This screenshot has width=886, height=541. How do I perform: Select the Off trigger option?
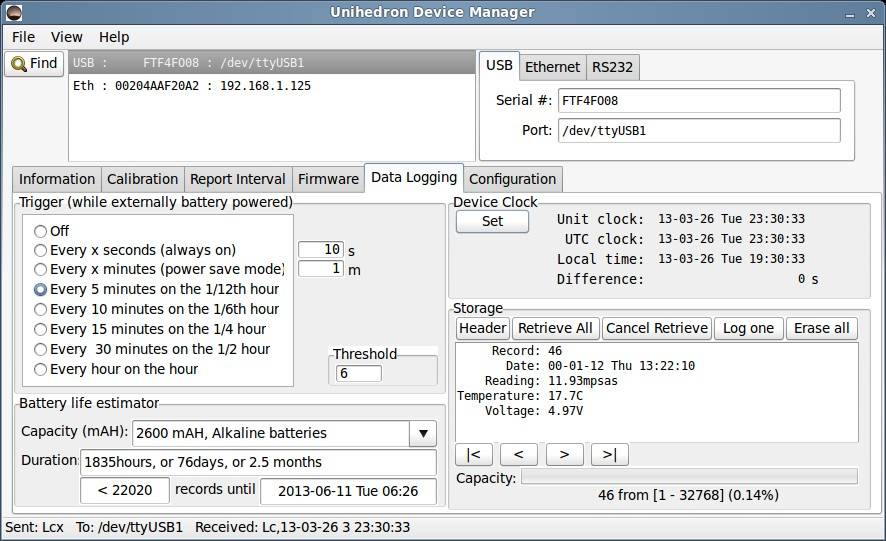[x=41, y=231]
